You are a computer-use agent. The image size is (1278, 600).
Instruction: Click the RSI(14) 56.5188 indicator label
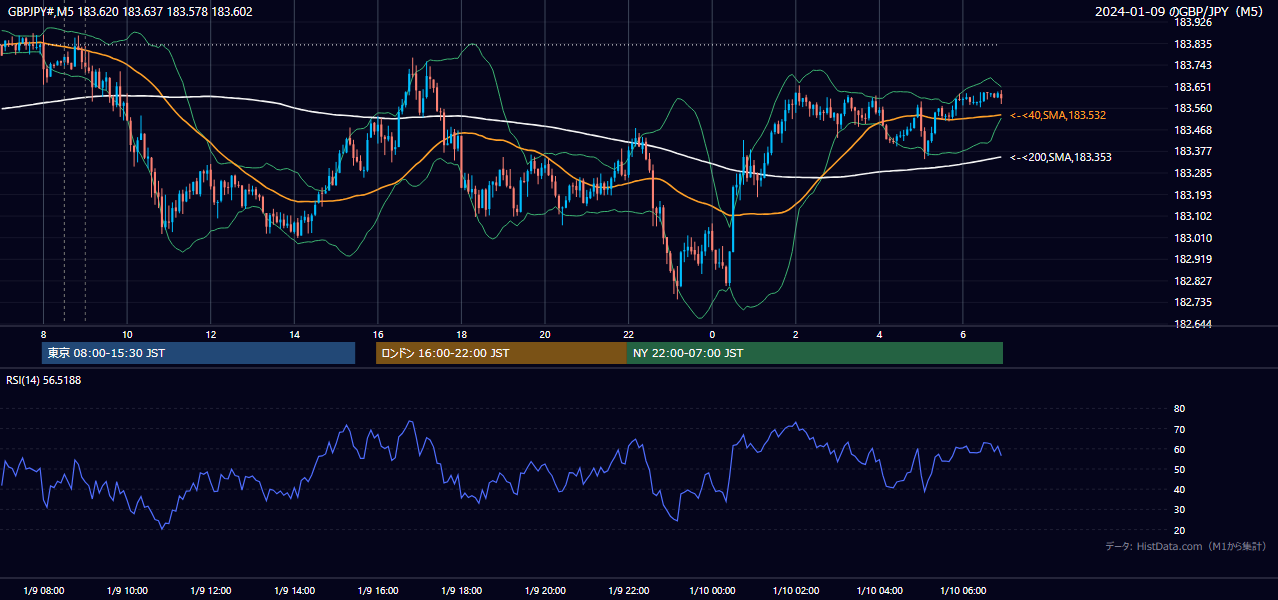[44, 380]
